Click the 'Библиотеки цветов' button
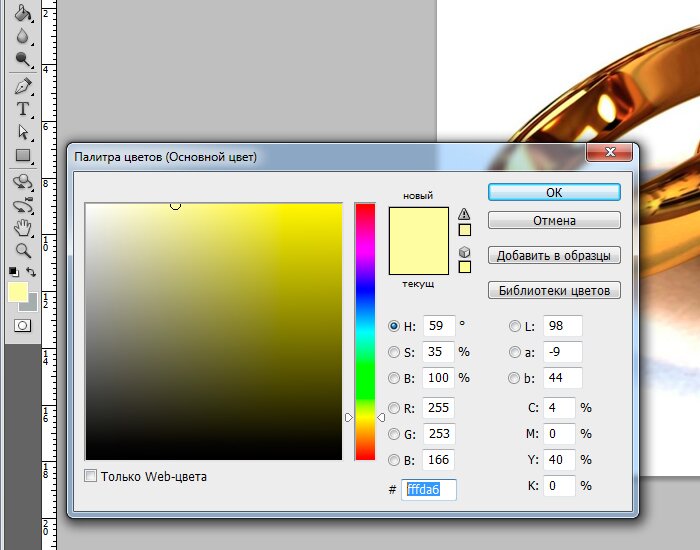The image size is (700, 550). point(554,291)
